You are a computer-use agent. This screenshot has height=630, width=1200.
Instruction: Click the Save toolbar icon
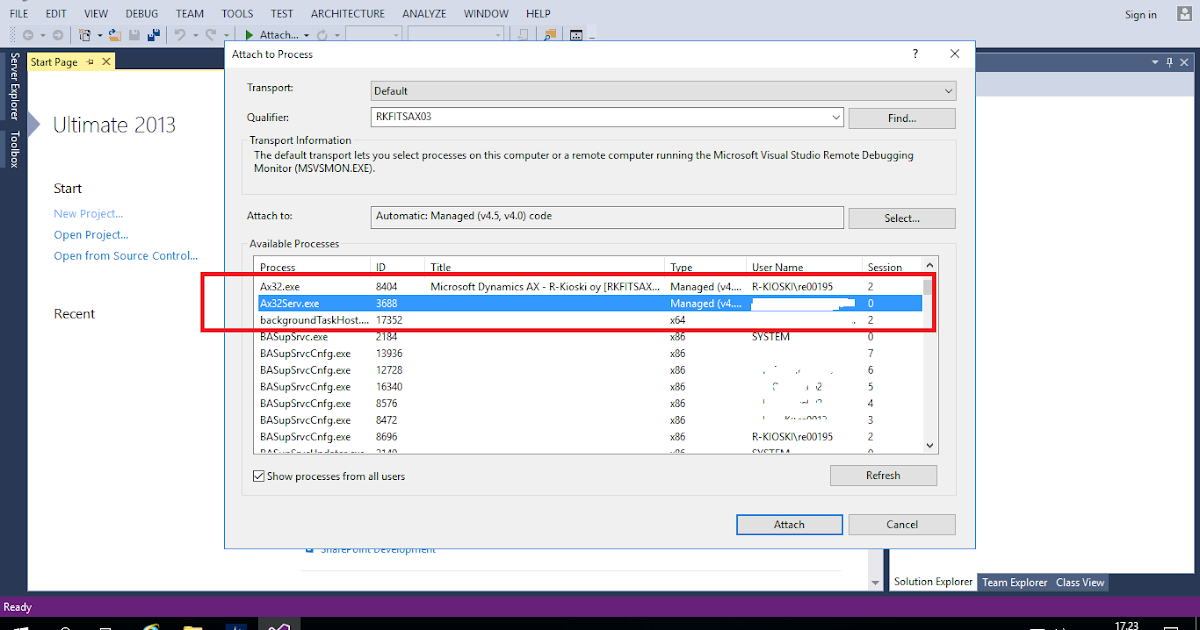coord(133,33)
